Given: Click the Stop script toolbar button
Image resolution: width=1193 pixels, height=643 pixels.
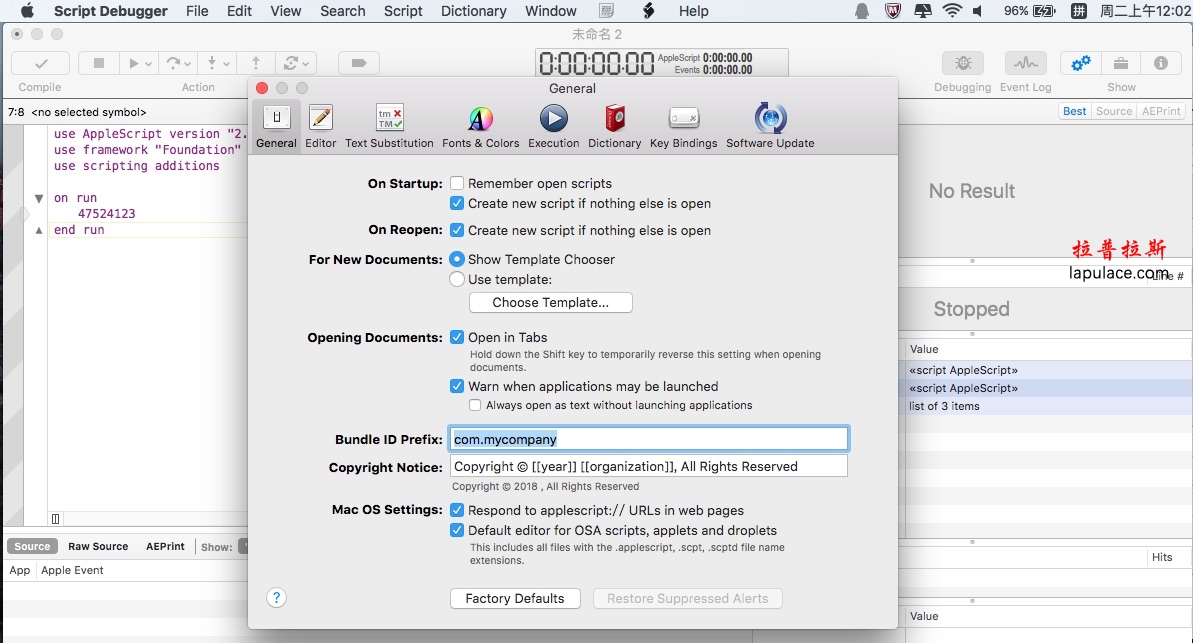Looking at the screenshot, I should click(x=98, y=63).
